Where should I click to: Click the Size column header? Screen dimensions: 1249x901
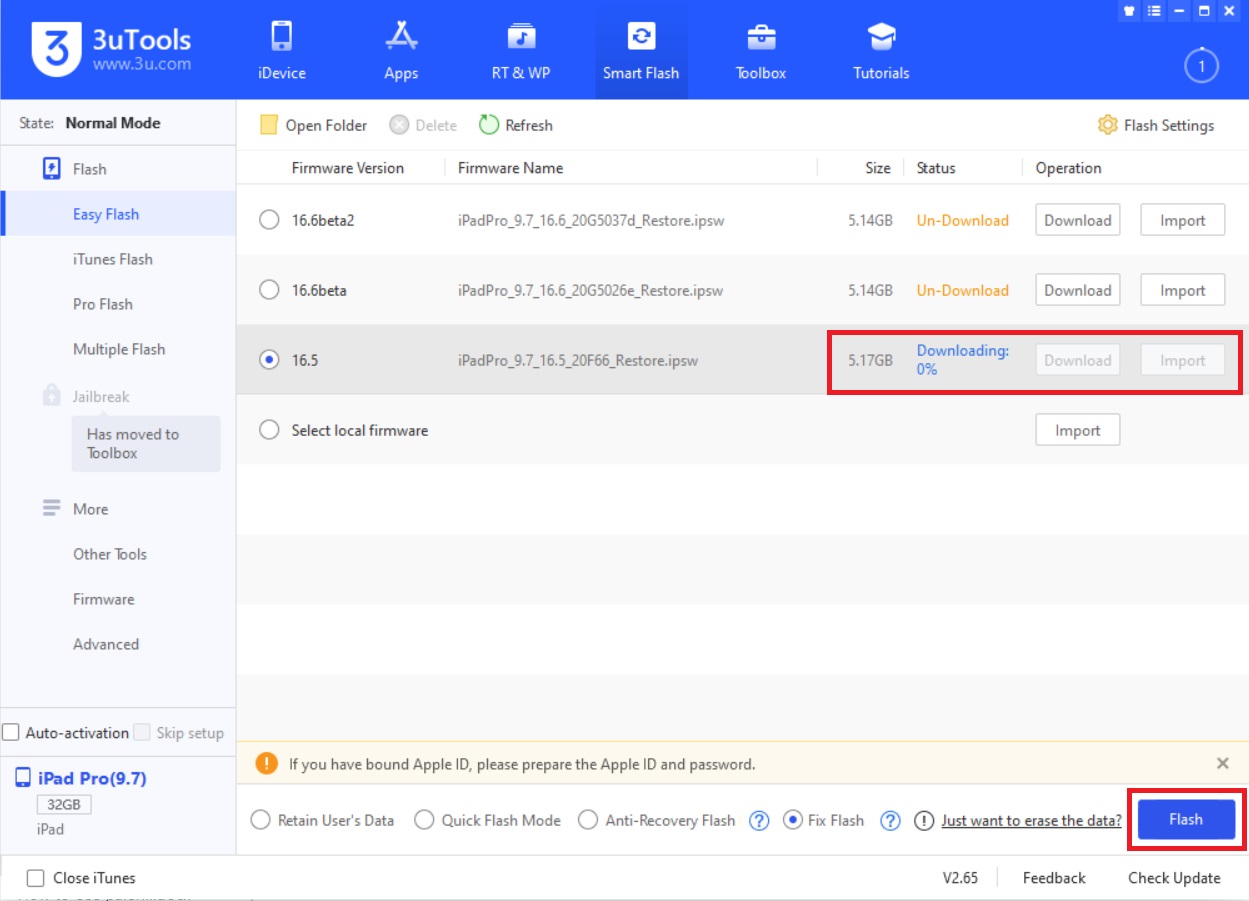[x=878, y=168]
